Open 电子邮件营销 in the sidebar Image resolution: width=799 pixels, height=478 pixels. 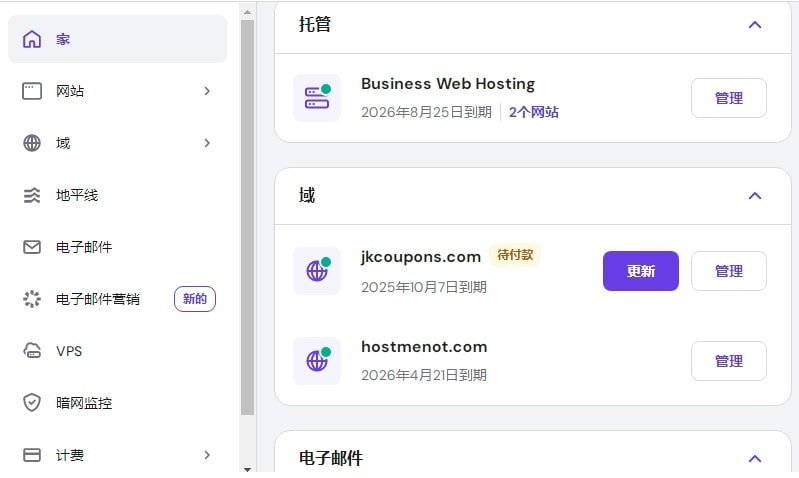pyautogui.click(x=98, y=299)
